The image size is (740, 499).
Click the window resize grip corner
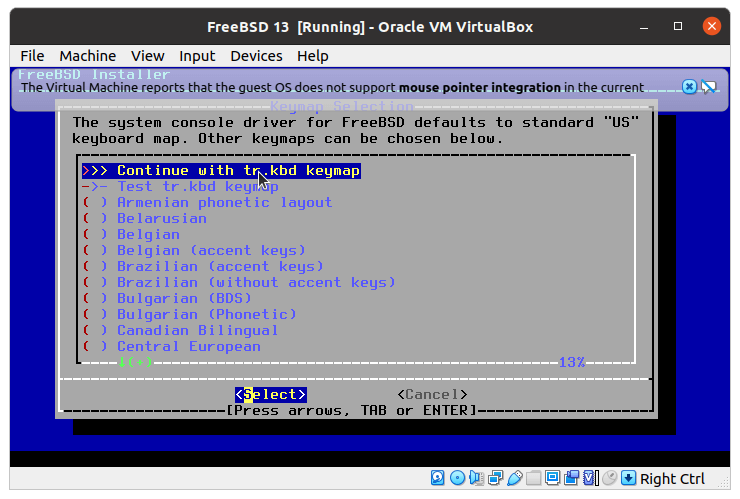click(x=724, y=483)
